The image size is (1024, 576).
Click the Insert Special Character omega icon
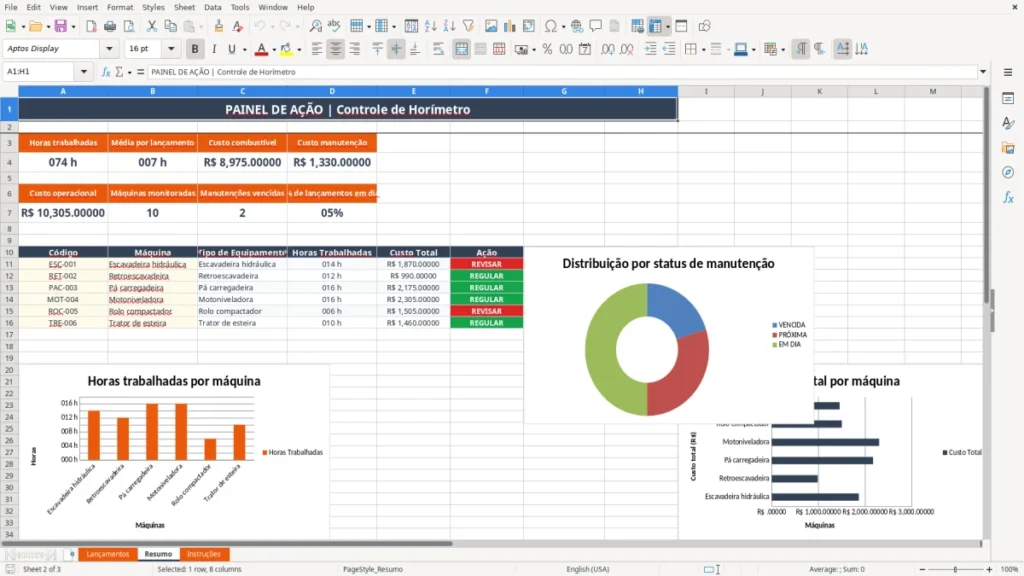[x=551, y=26]
